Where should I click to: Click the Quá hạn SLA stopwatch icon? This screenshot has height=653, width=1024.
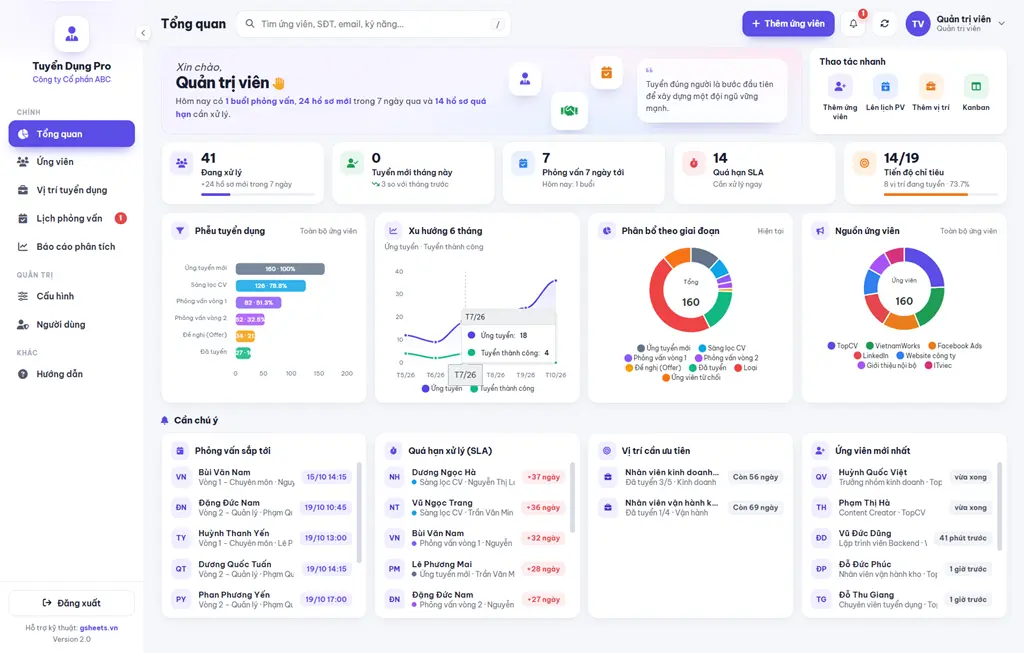694,163
